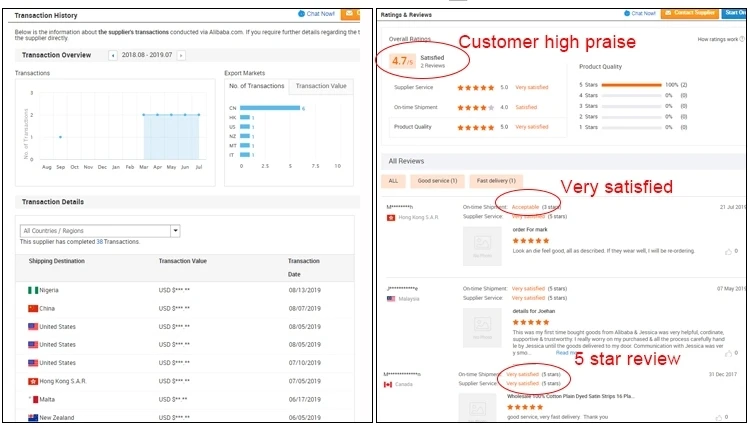Click the Read more link in Malaysia review

click(566, 352)
